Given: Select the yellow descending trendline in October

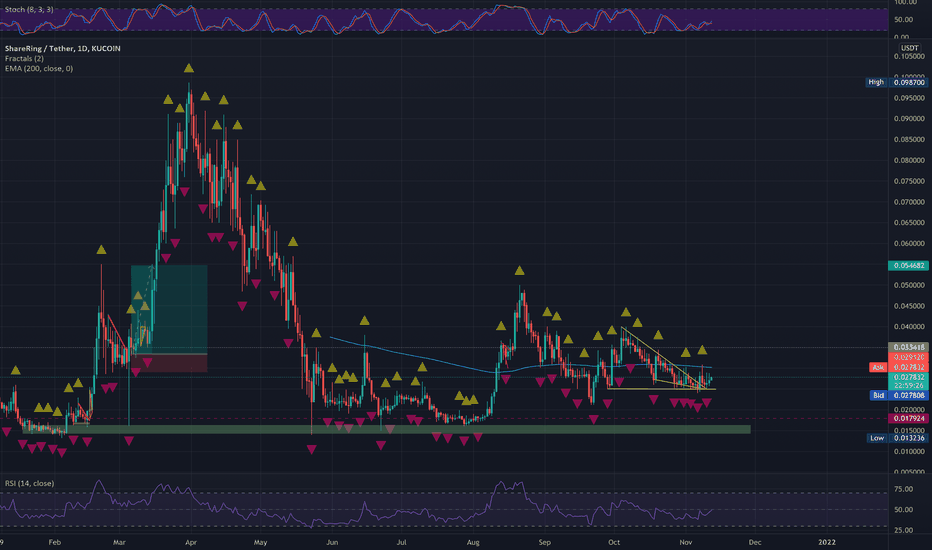Looking at the screenshot, I should (x=663, y=357).
